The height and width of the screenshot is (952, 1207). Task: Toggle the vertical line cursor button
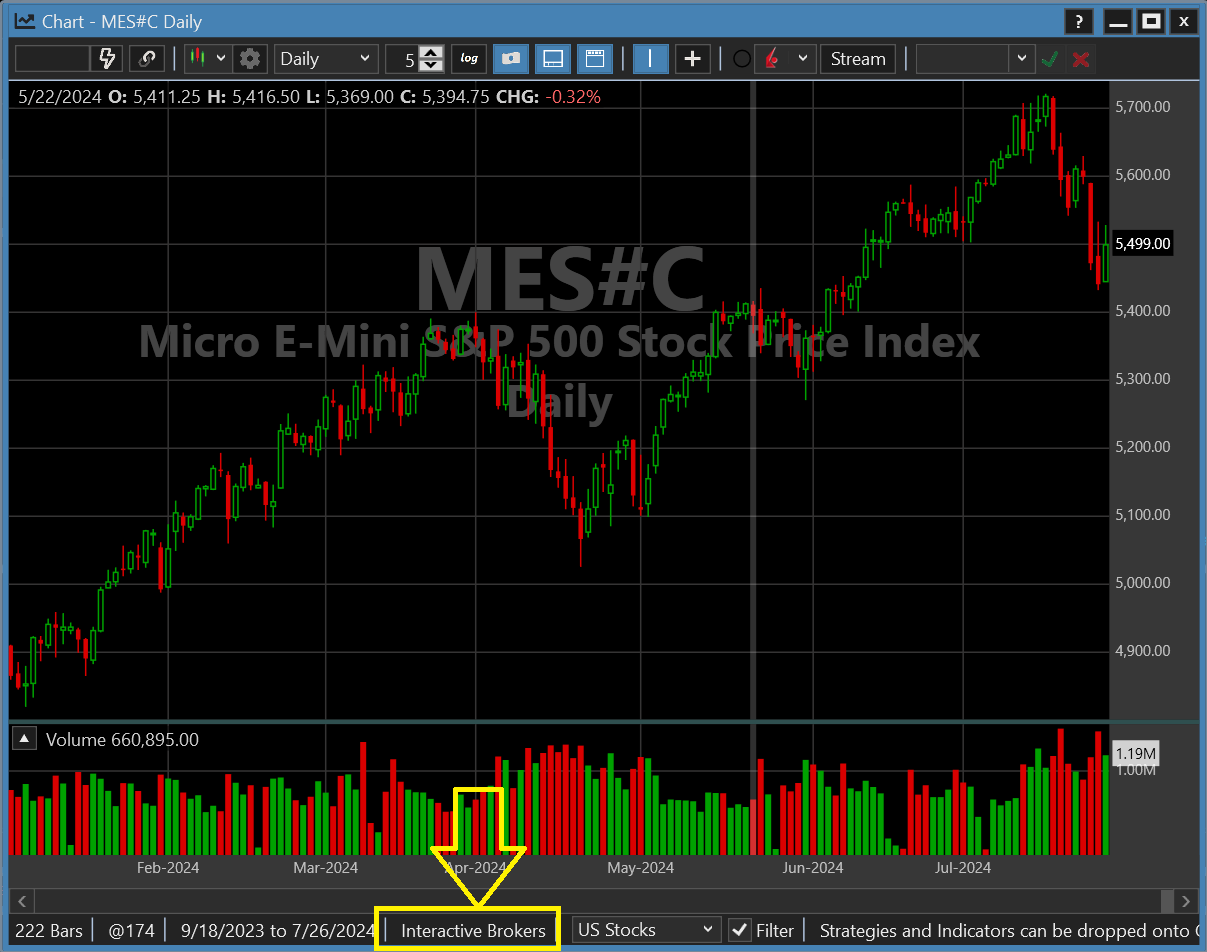point(650,59)
